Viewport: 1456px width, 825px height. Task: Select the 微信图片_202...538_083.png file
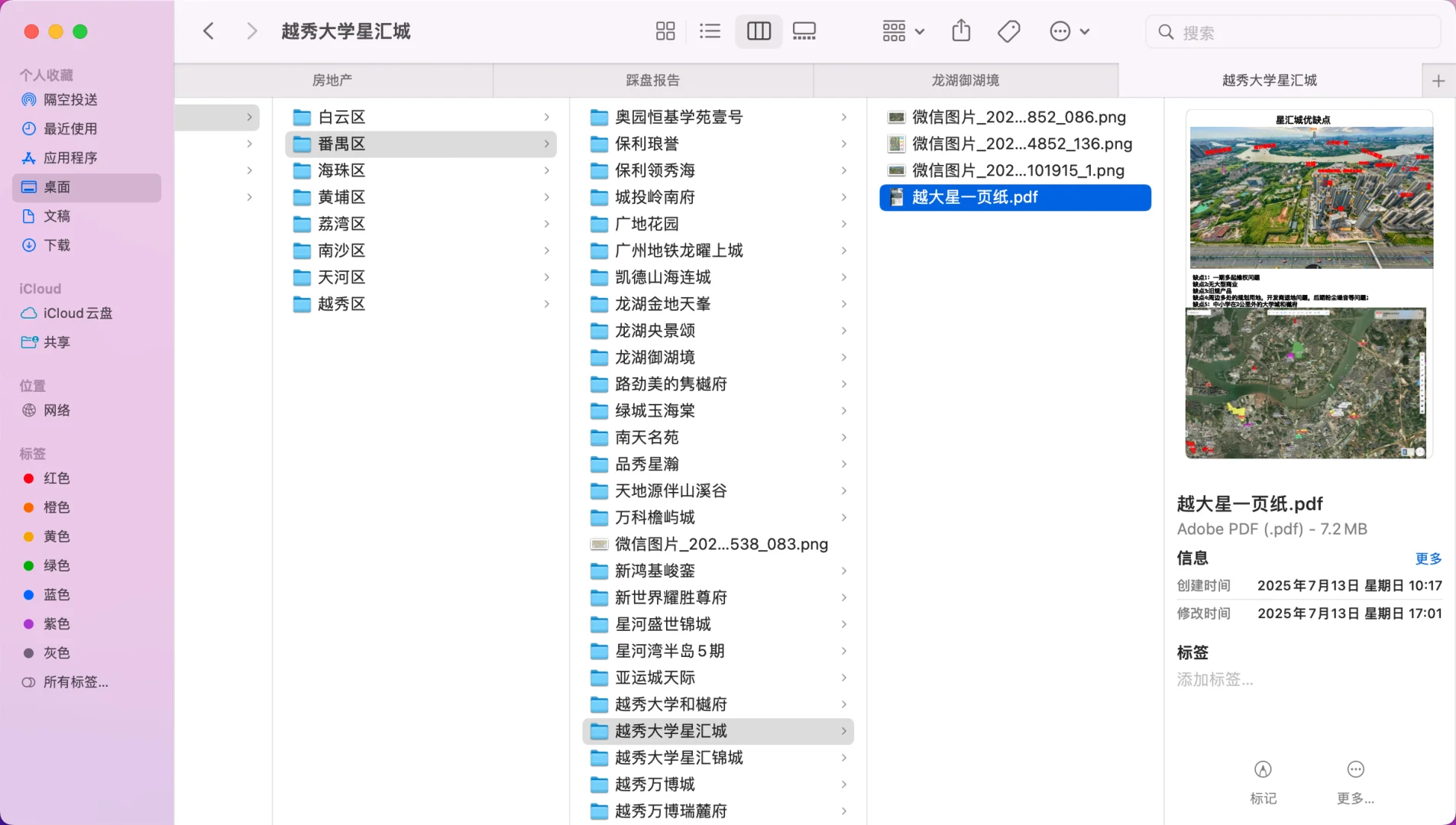tap(718, 545)
